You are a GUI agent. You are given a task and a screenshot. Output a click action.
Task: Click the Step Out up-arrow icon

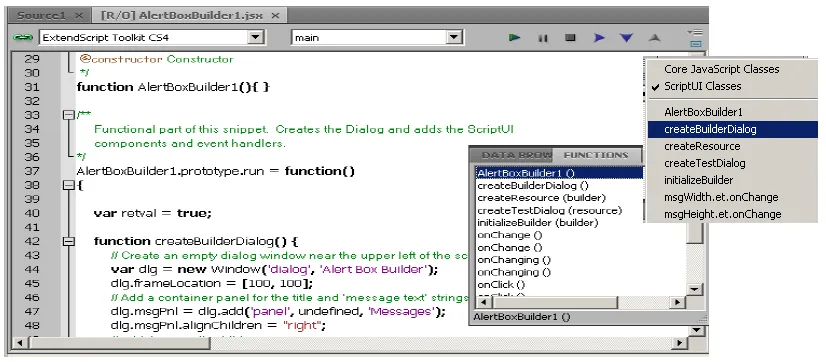[654, 37]
